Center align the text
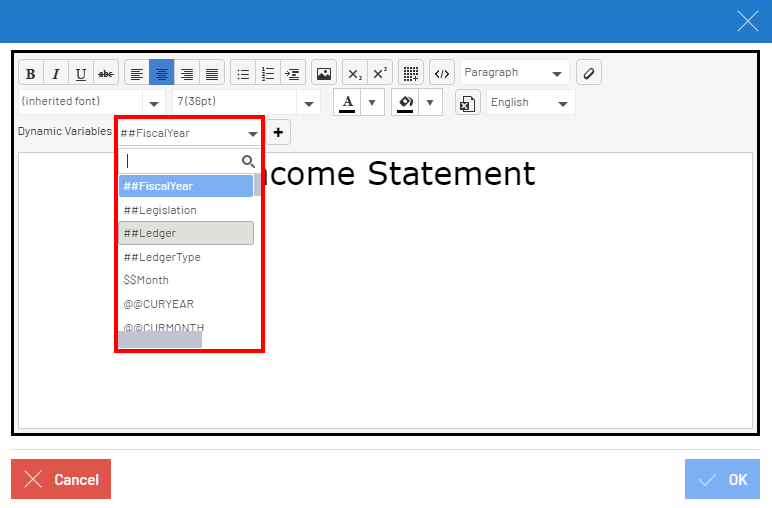 pos(161,73)
